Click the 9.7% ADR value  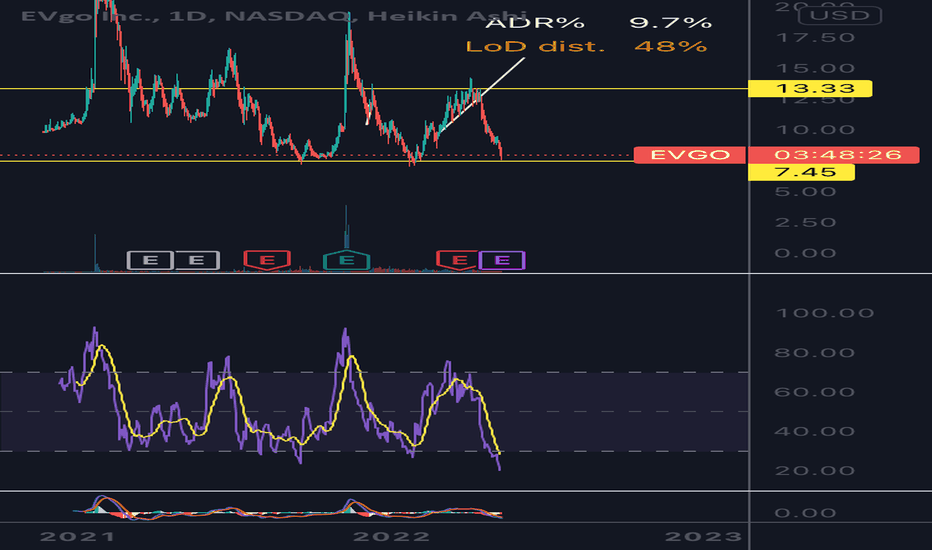(x=670, y=23)
